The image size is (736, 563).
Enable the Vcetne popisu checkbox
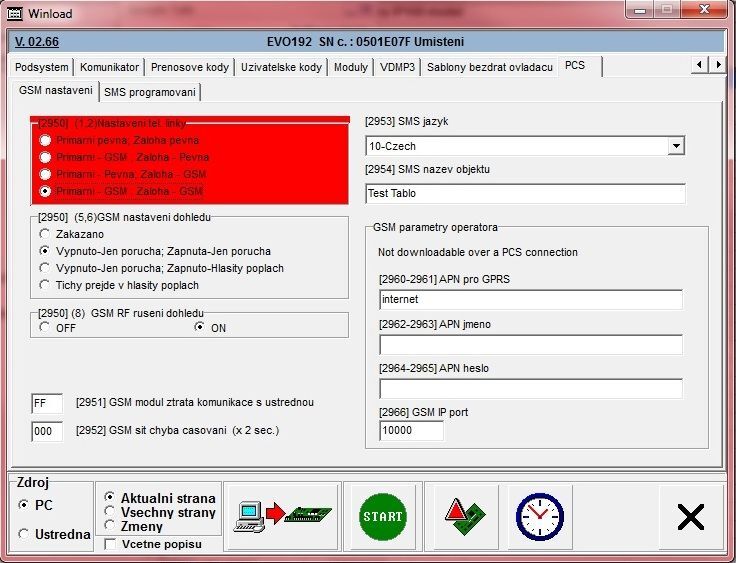pyautogui.click(x=110, y=544)
